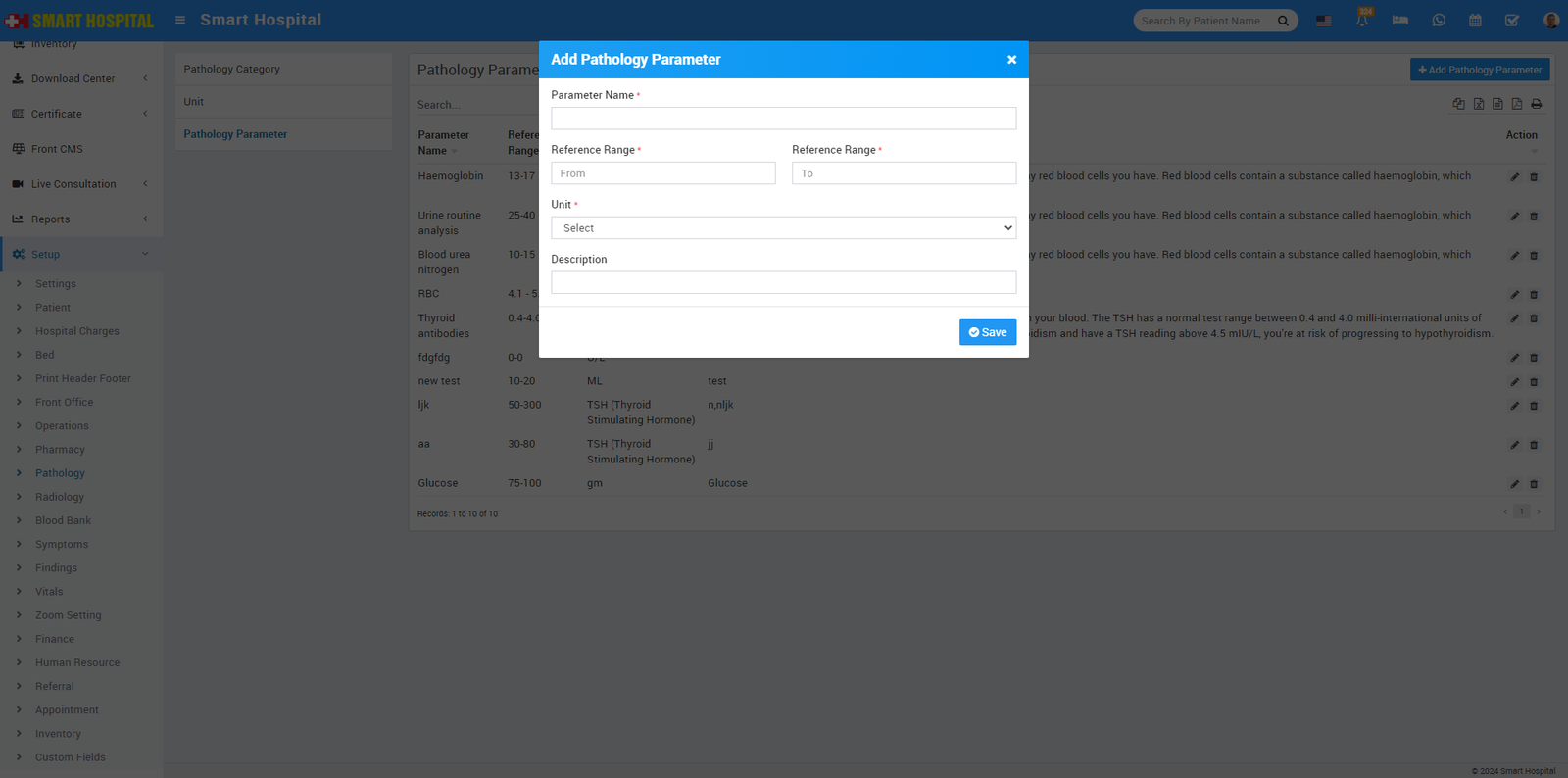Toggle the hamburger sidebar menu
Viewport: 1568px width, 778px height.
180,20
